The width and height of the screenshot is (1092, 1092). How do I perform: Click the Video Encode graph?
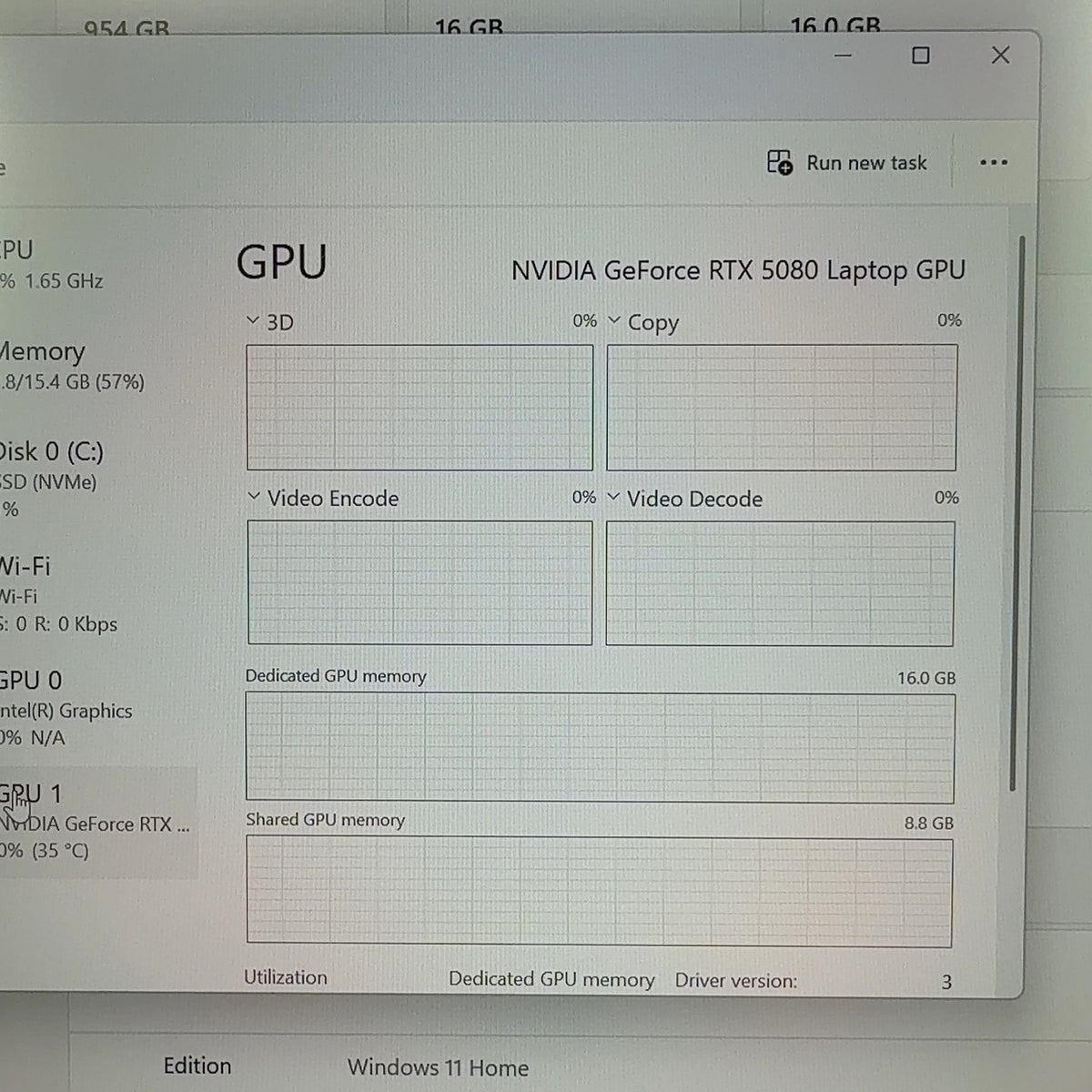click(x=420, y=583)
